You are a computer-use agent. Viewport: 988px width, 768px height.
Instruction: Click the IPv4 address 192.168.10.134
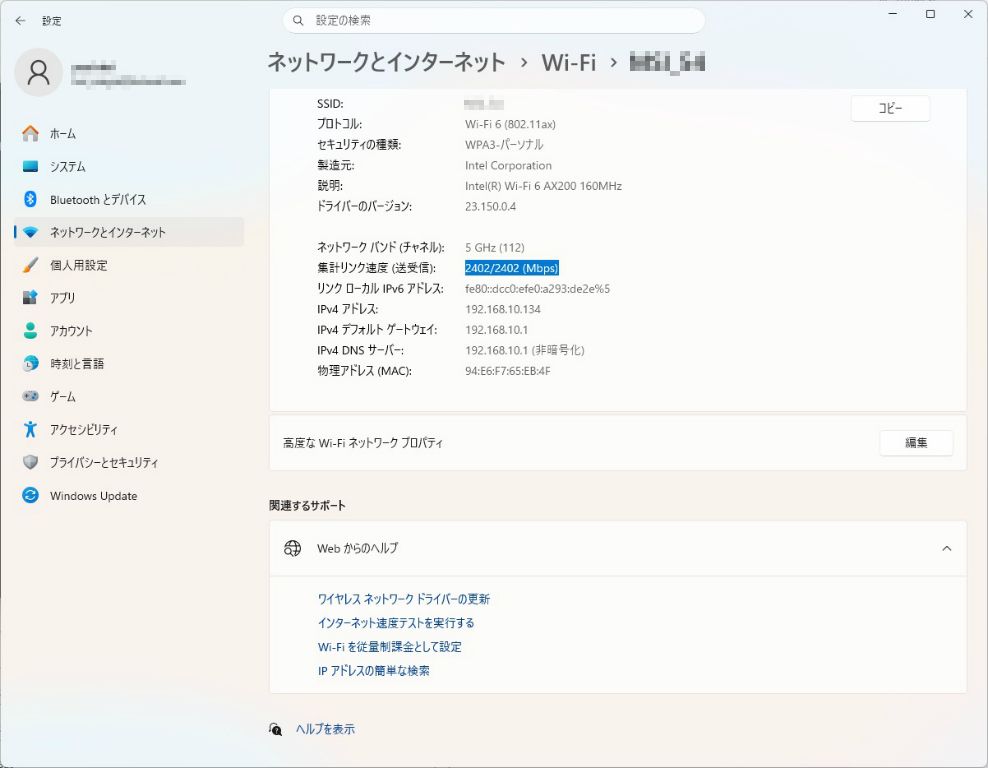(x=503, y=309)
